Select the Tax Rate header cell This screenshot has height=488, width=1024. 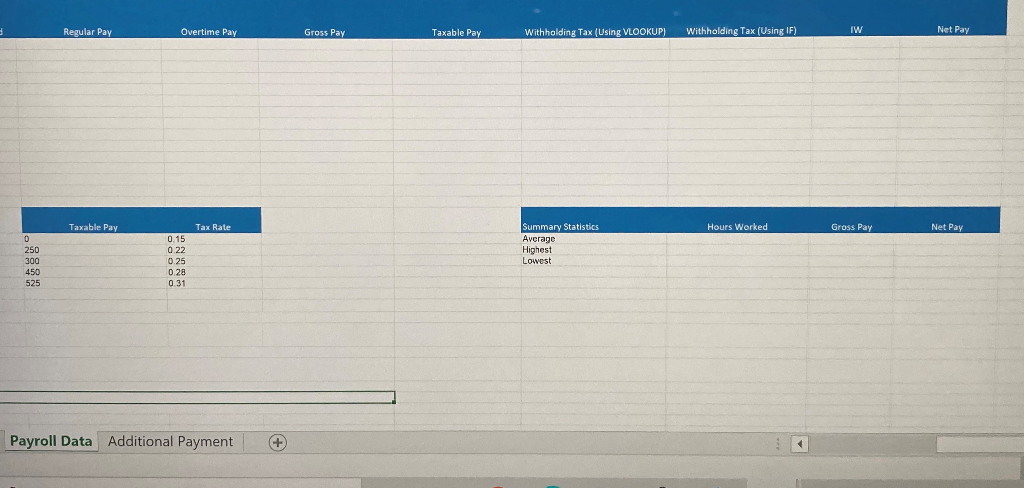coord(213,227)
